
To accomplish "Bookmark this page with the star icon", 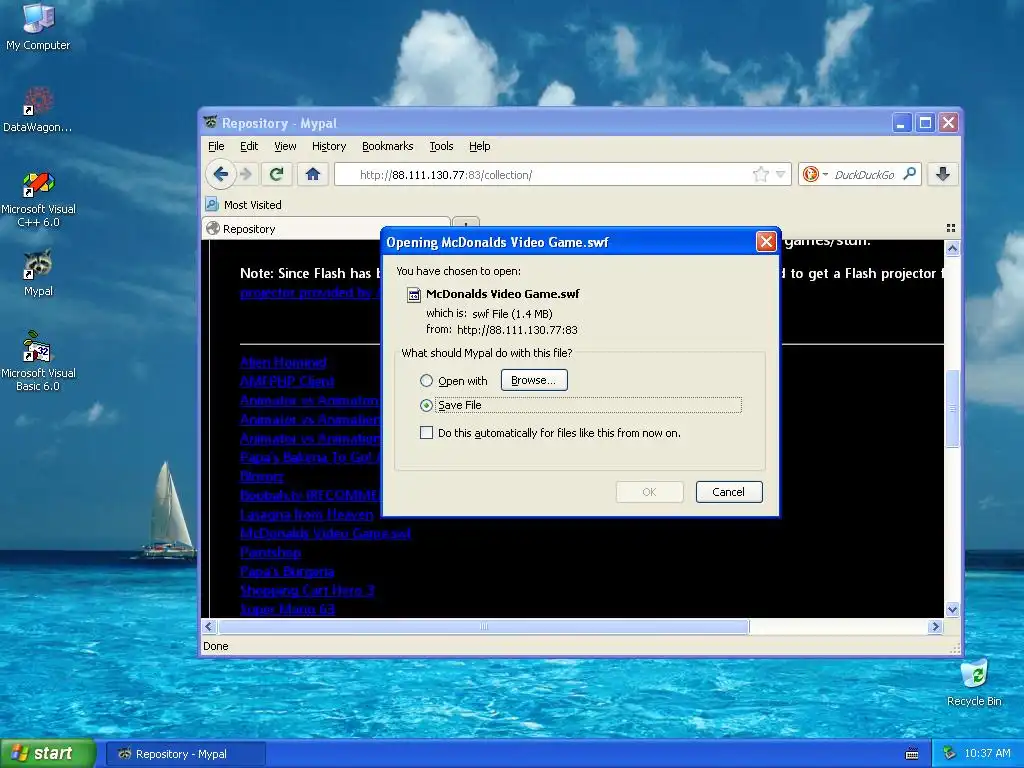I will (x=760, y=174).
